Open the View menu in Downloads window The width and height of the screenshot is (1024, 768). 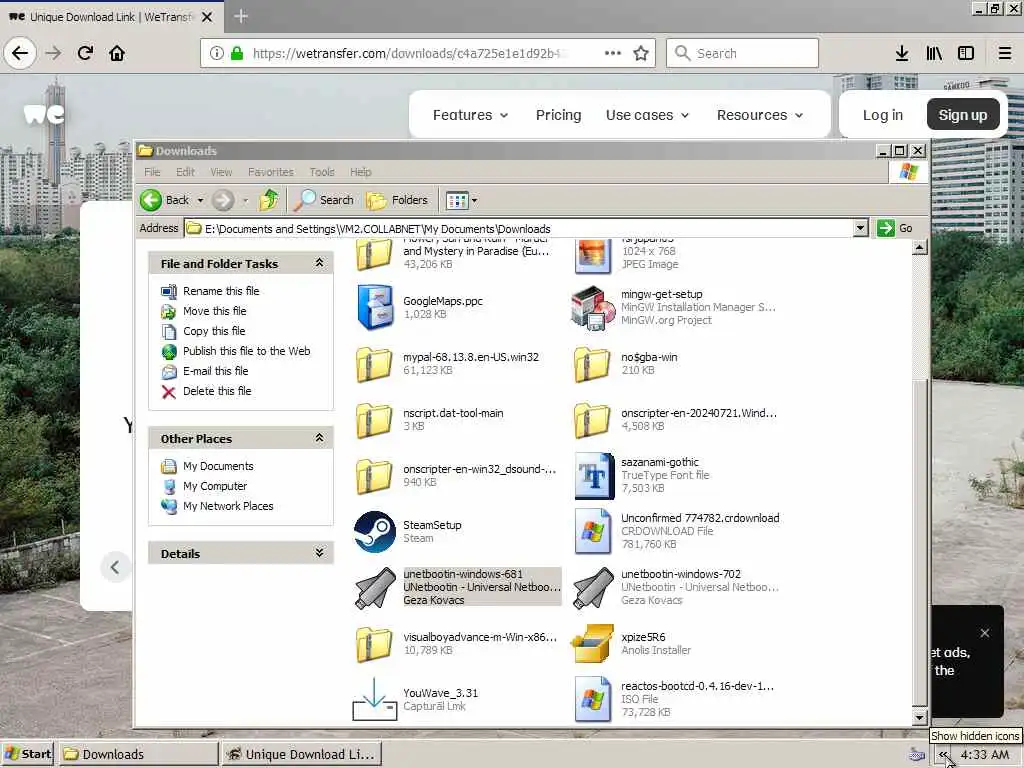click(221, 172)
